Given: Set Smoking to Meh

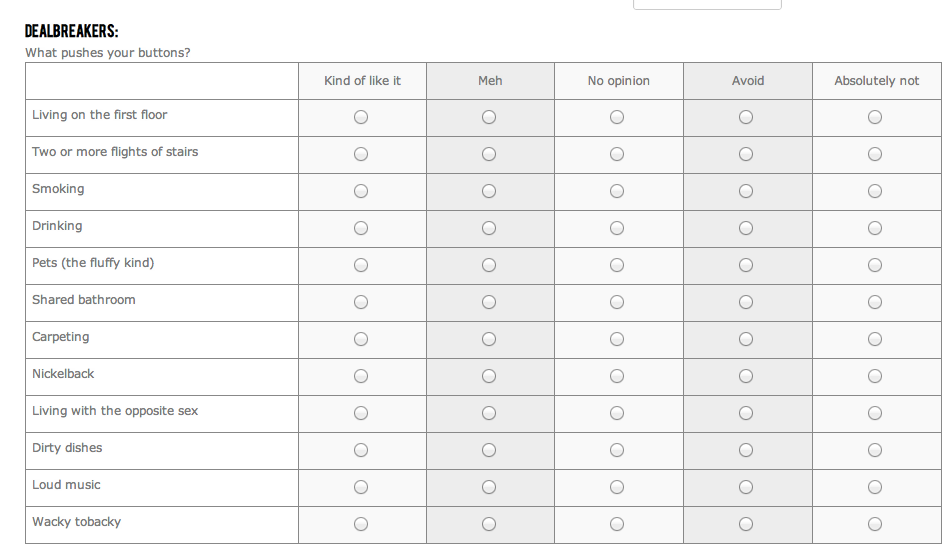Looking at the screenshot, I should (x=489, y=191).
